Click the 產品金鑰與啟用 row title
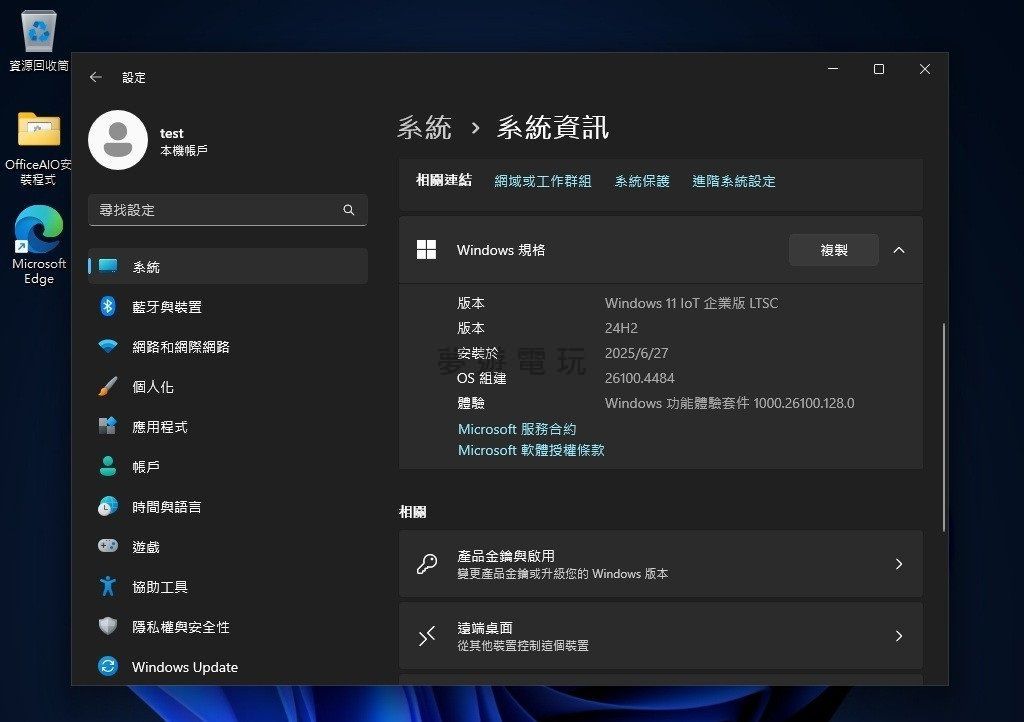 tap(506, 556)
